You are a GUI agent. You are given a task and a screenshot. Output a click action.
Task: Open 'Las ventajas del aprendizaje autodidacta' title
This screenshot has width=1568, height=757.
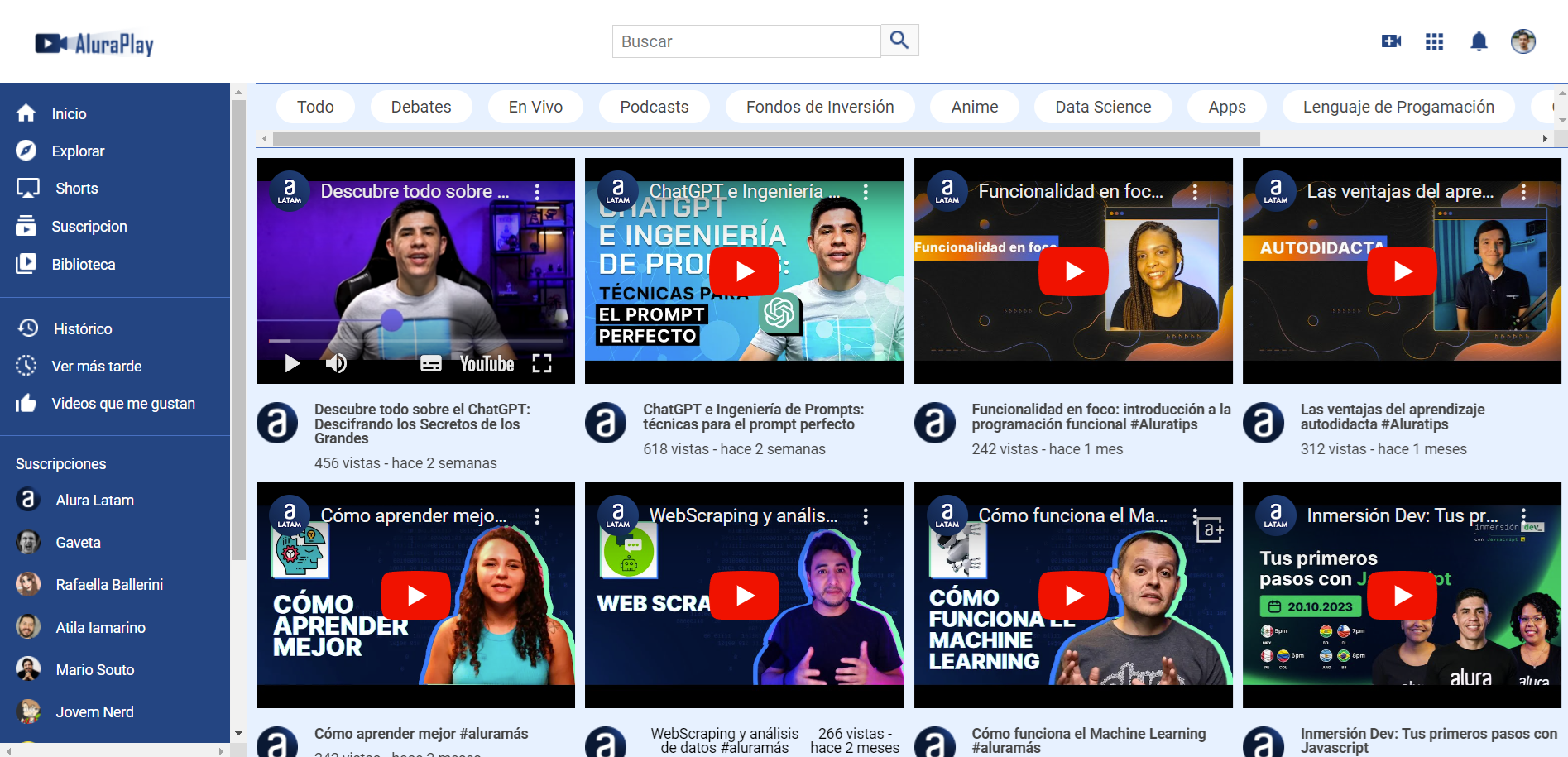pyautogui.click(x=1393, y=417)
